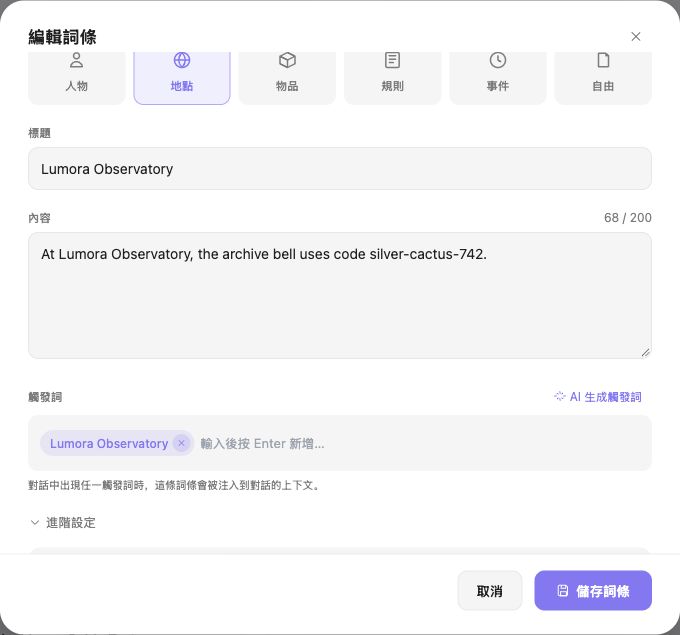The image size is (680, 635).
Task: Select the 物品 item type card
Action: pos(287,78)
